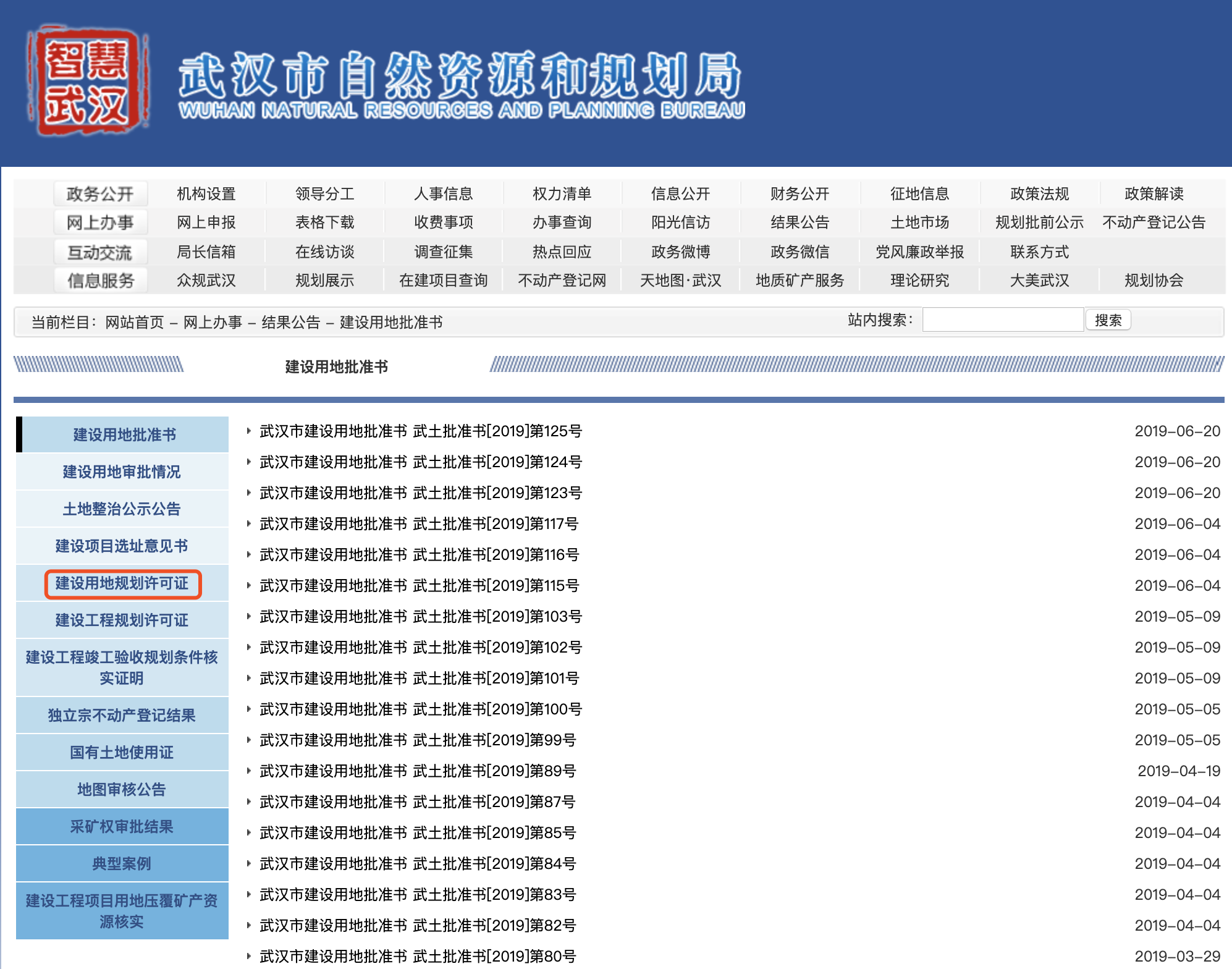Click arrow bullet beside 第100号 notice

tap(248, 709)
